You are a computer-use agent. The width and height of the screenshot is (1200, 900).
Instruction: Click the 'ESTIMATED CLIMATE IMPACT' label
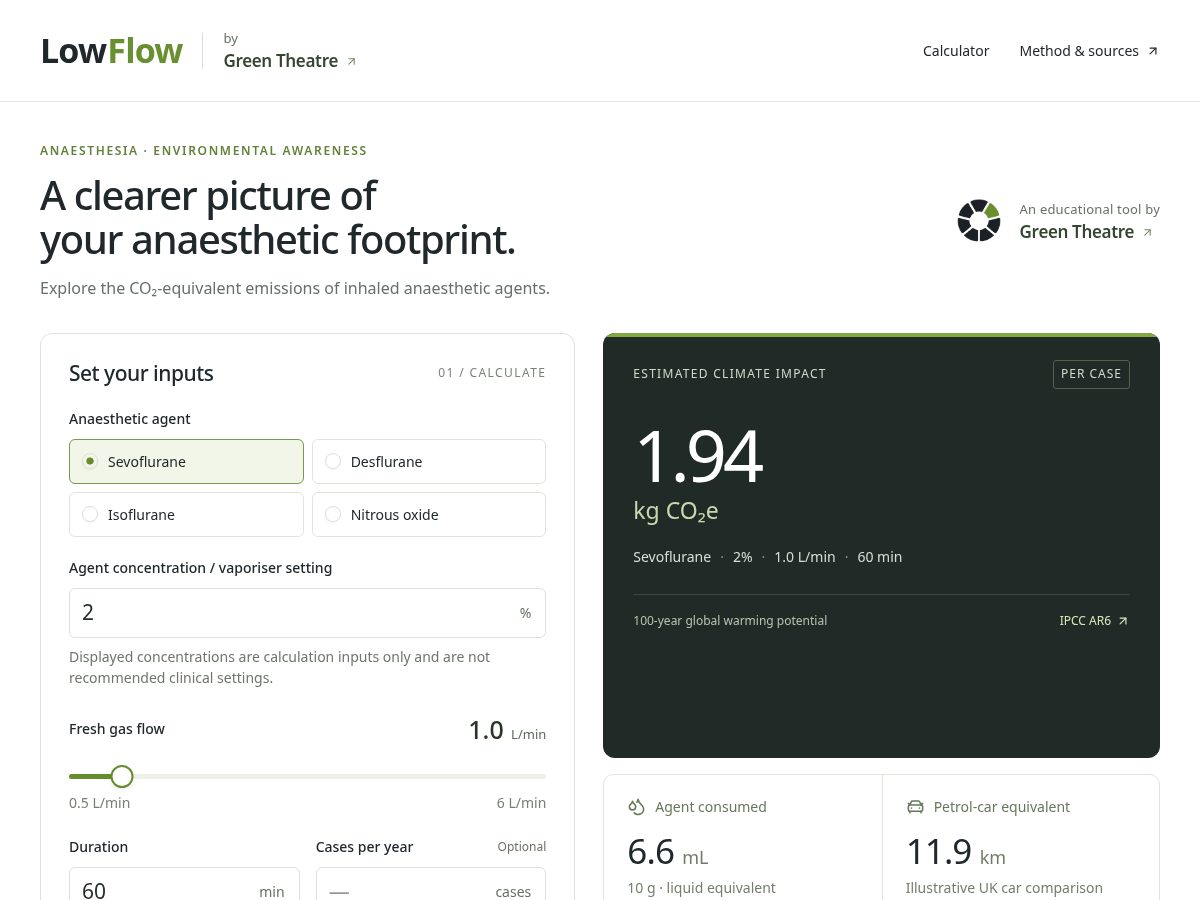(730, 374)
